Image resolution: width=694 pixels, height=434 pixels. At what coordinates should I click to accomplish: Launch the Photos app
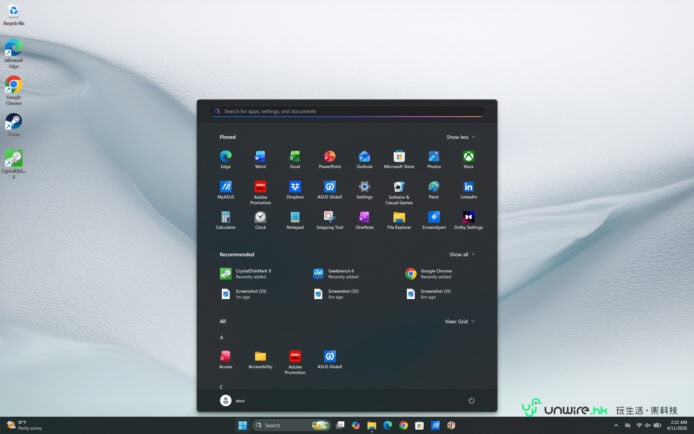point(434,159)
